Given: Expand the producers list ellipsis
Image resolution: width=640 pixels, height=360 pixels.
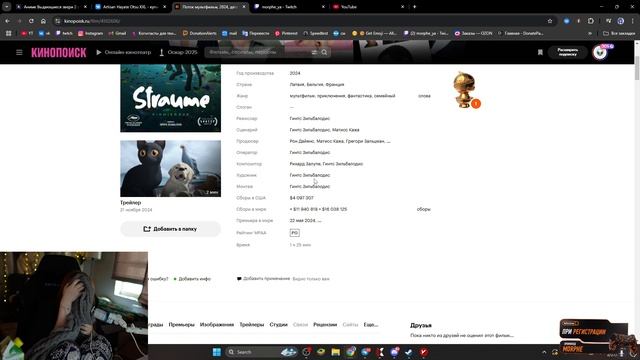Looking at the screenshot, I should coord(389,141).
